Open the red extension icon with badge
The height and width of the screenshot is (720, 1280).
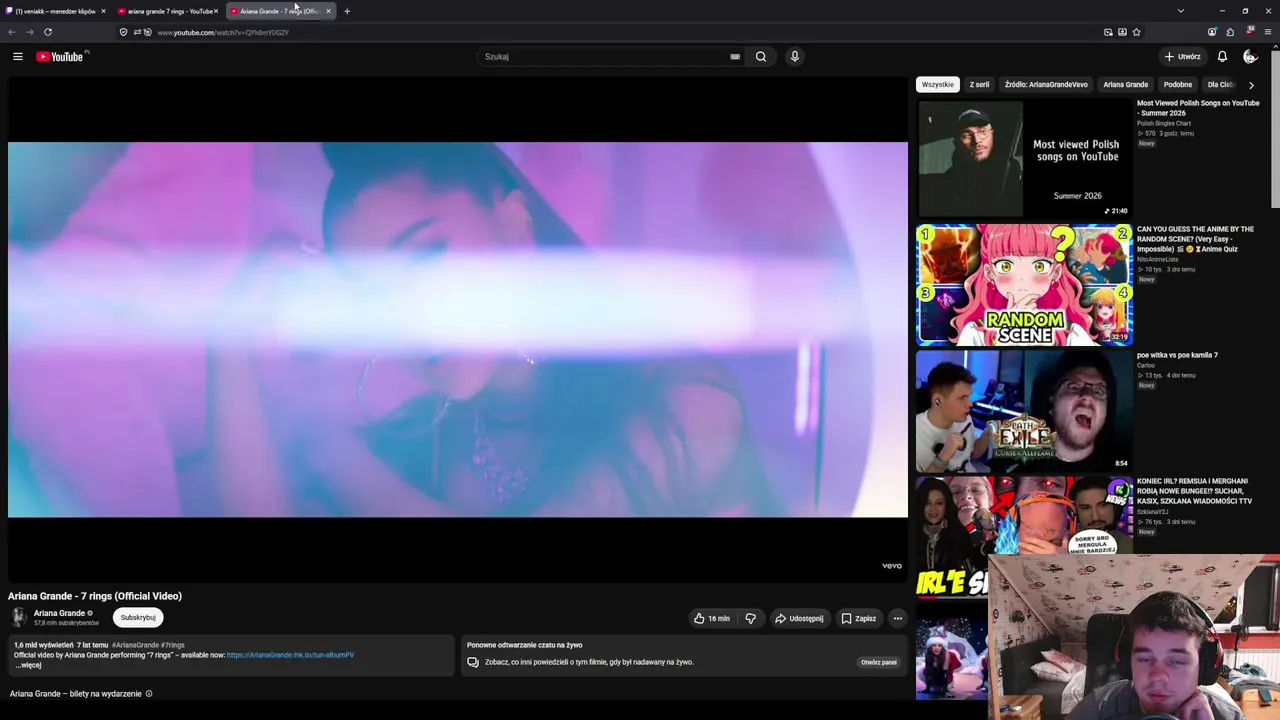click(x=1249, y=32)
